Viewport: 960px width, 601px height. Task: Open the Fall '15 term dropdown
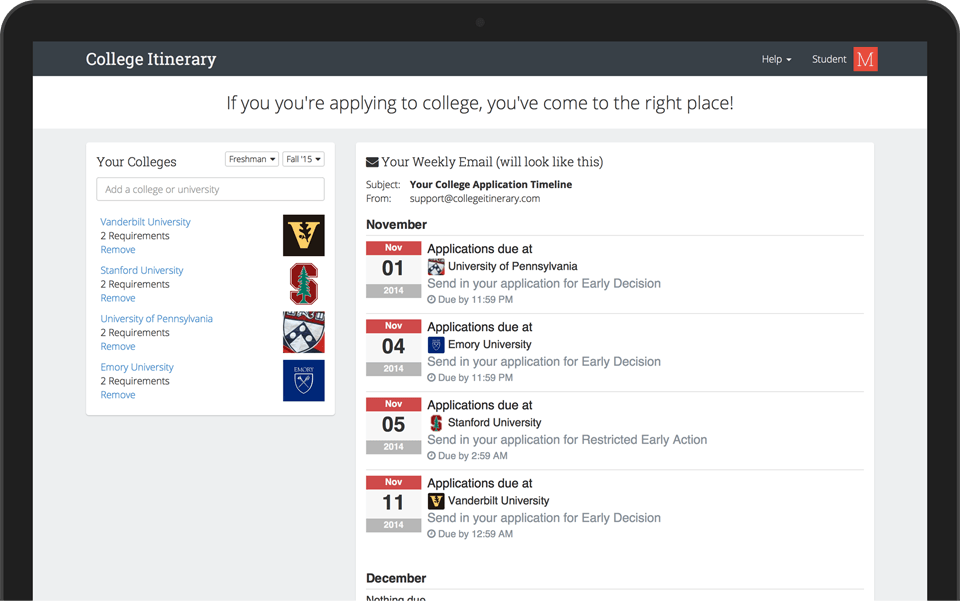pyautogui.click(x=303, y=159)
